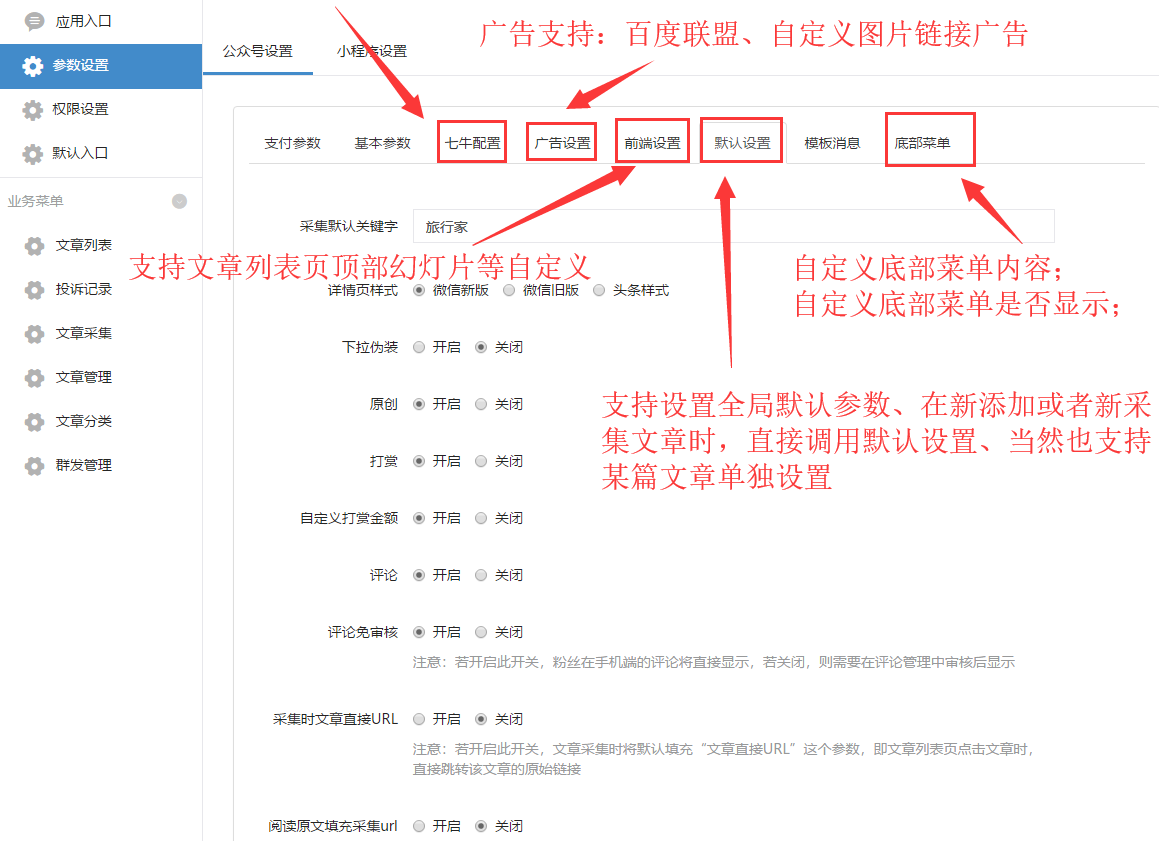Click the gear icon beside 群发管理
The image size is (1159, 841).
35,466
